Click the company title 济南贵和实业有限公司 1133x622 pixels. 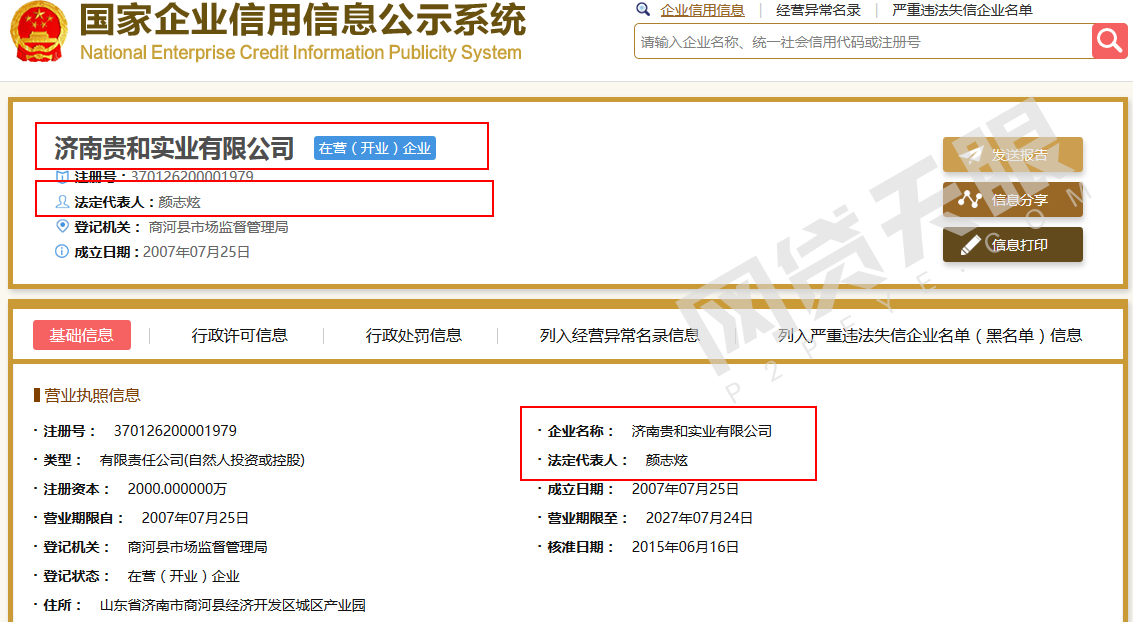174,148
